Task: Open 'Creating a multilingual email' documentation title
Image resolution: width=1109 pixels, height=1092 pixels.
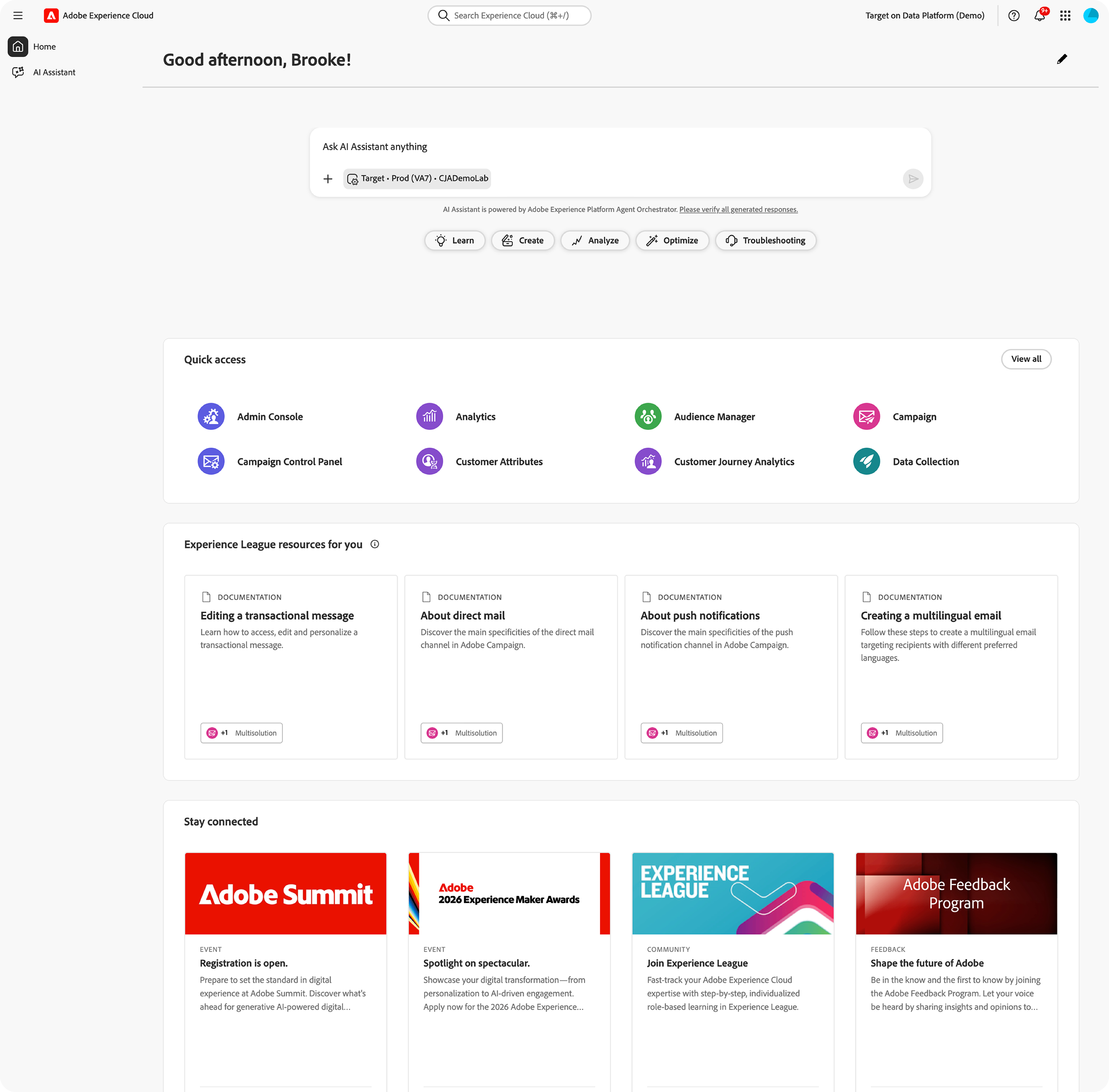Action: coord(931,615)
